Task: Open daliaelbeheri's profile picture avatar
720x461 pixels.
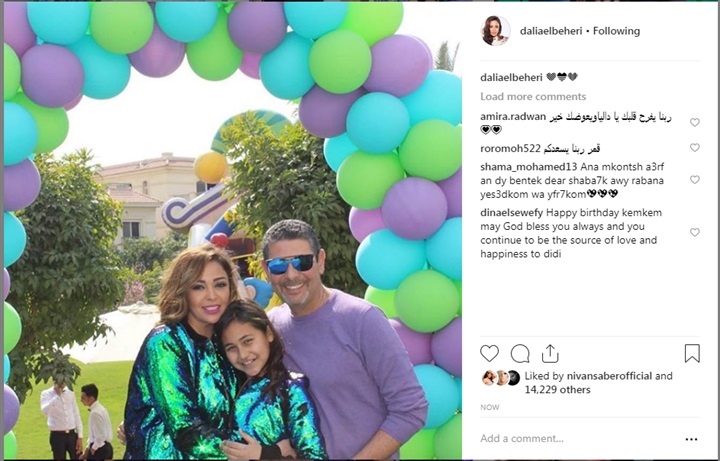Action: [x=495, y=31]
